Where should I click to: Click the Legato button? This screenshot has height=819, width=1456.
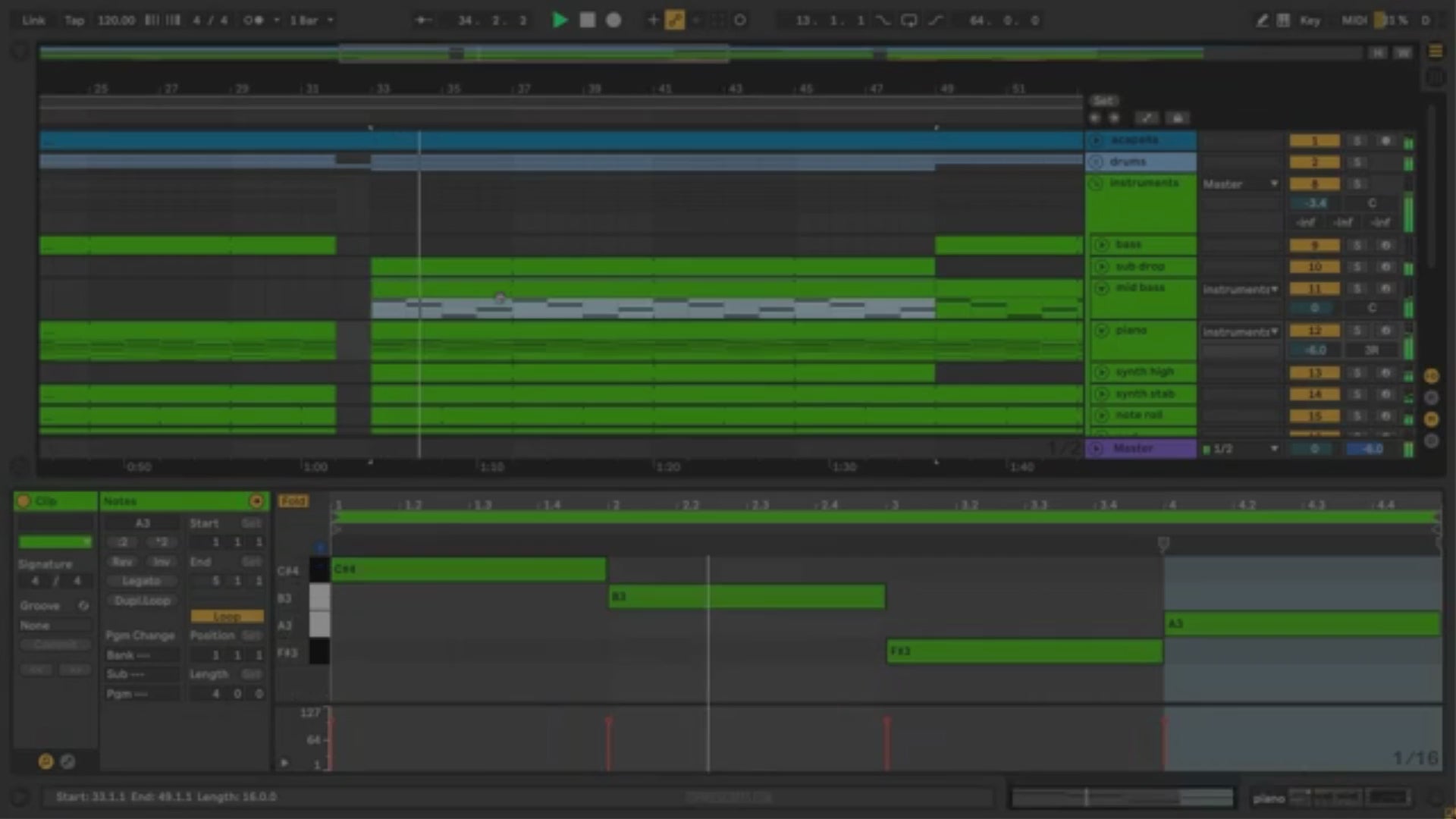point(141,581)
